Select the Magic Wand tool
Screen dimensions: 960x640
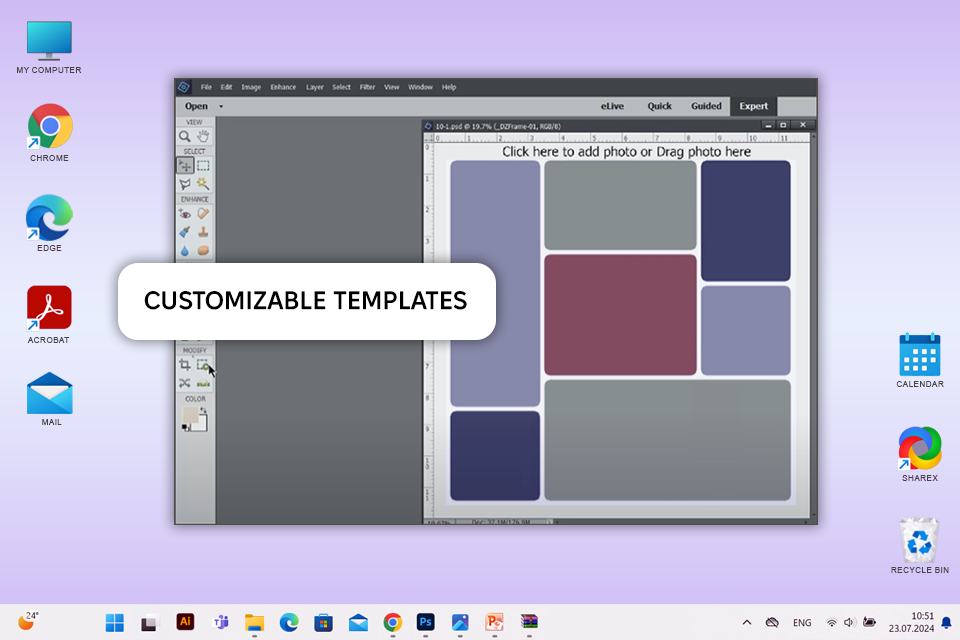tap(203, 184)
